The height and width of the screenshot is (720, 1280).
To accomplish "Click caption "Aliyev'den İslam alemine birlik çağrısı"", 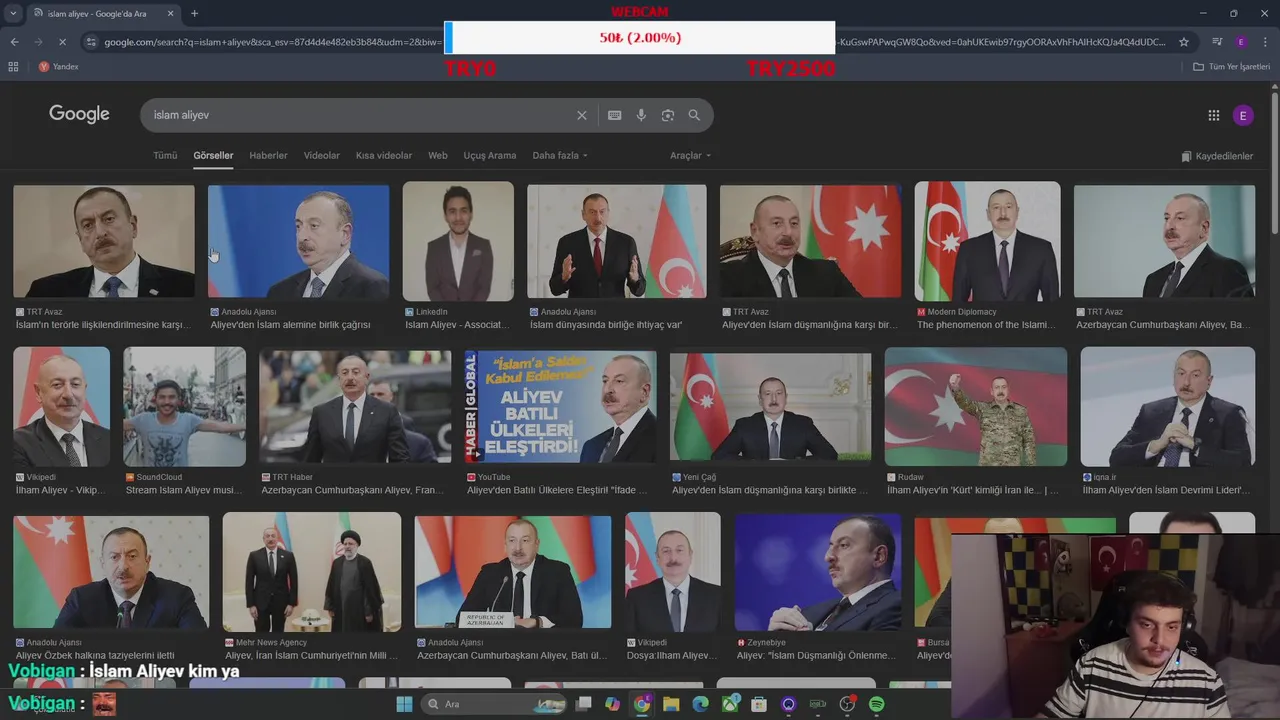I will tap(290, 325).
